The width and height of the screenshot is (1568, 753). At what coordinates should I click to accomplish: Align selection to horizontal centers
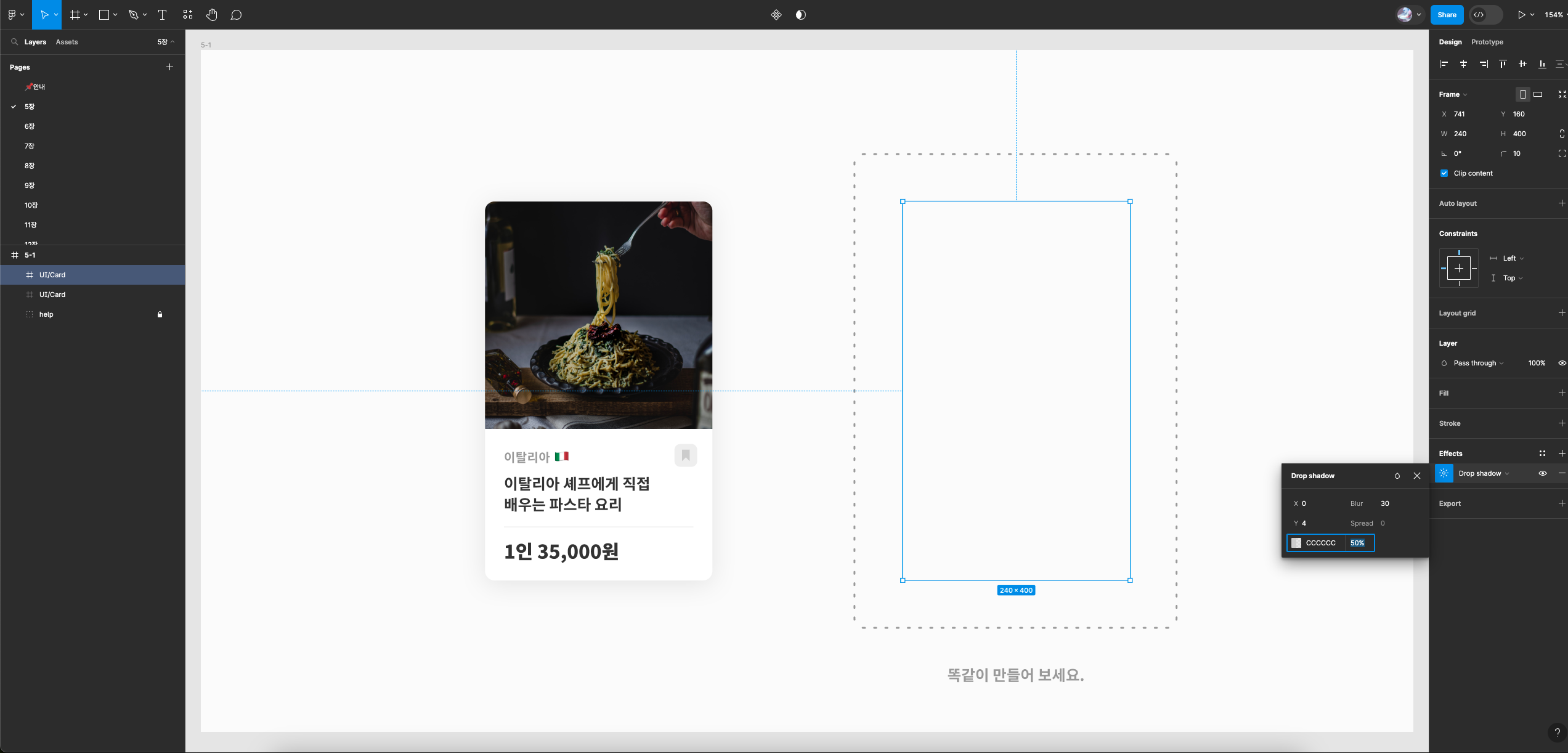pyautogui.click(x=1463, y=64)
